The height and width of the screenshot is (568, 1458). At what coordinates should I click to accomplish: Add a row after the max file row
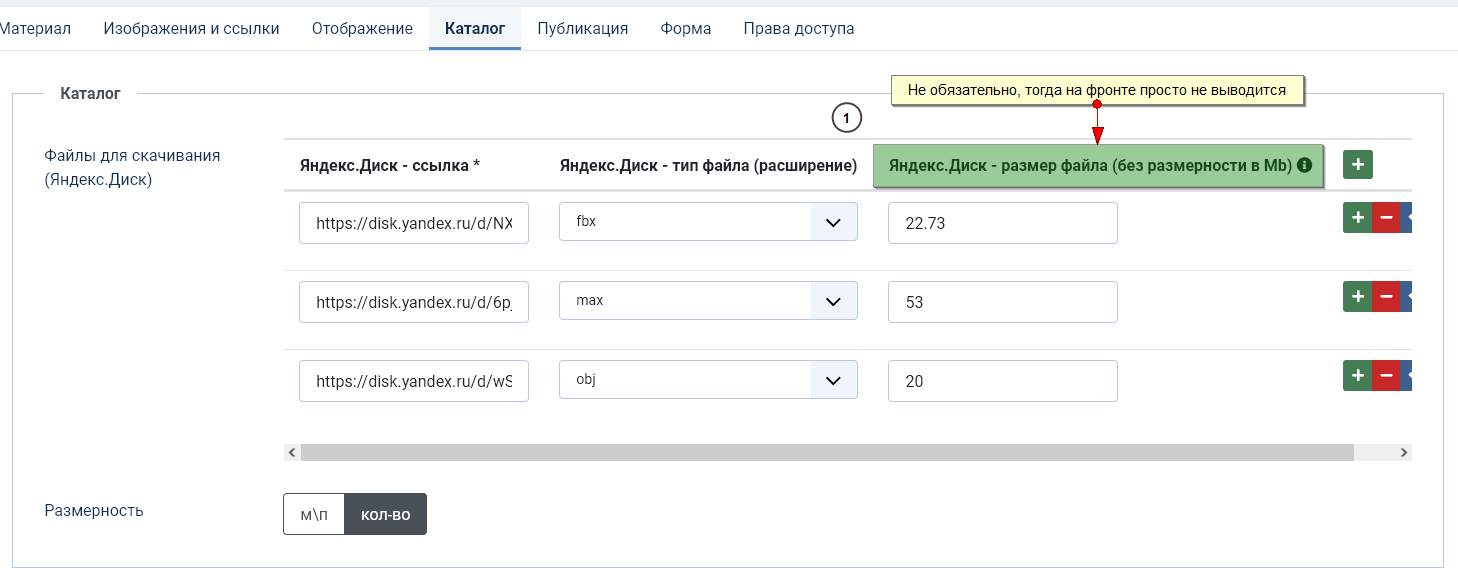(1357, 296)
